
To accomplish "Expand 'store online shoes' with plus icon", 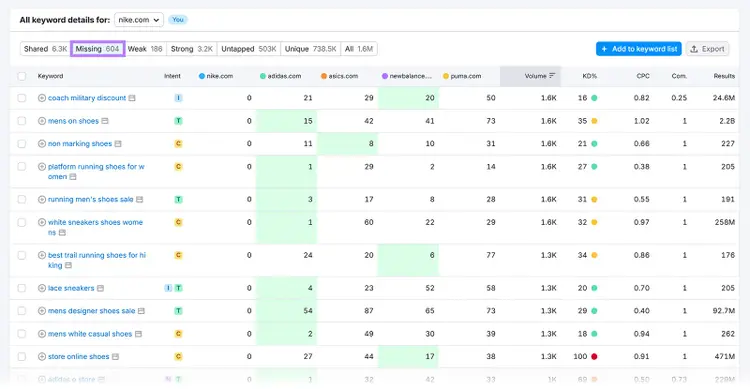I will coord(42,356).
